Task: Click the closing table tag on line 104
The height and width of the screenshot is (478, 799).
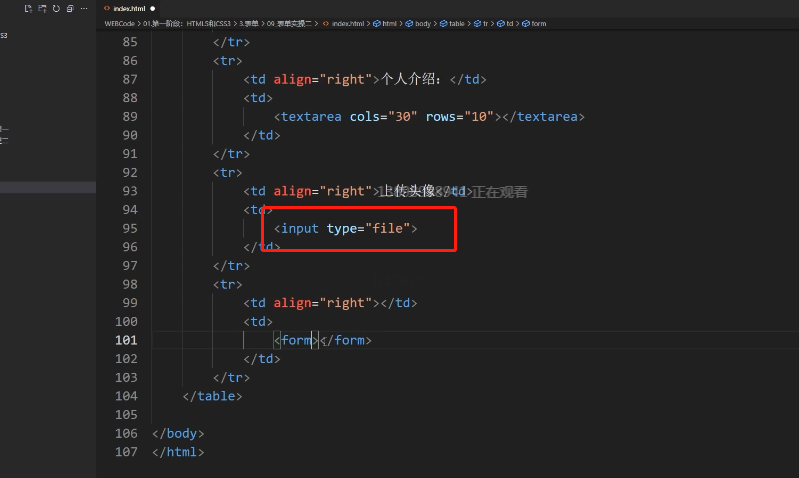Action: [212, 396]
